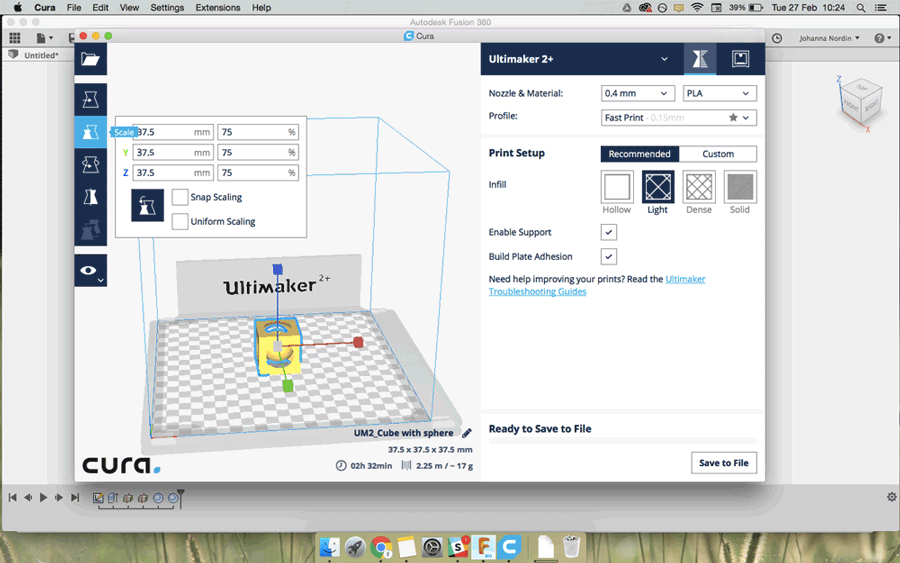Screen dimensions: 900x563
Task: Select Dense infill option
Action: click(x=699, y=187)
